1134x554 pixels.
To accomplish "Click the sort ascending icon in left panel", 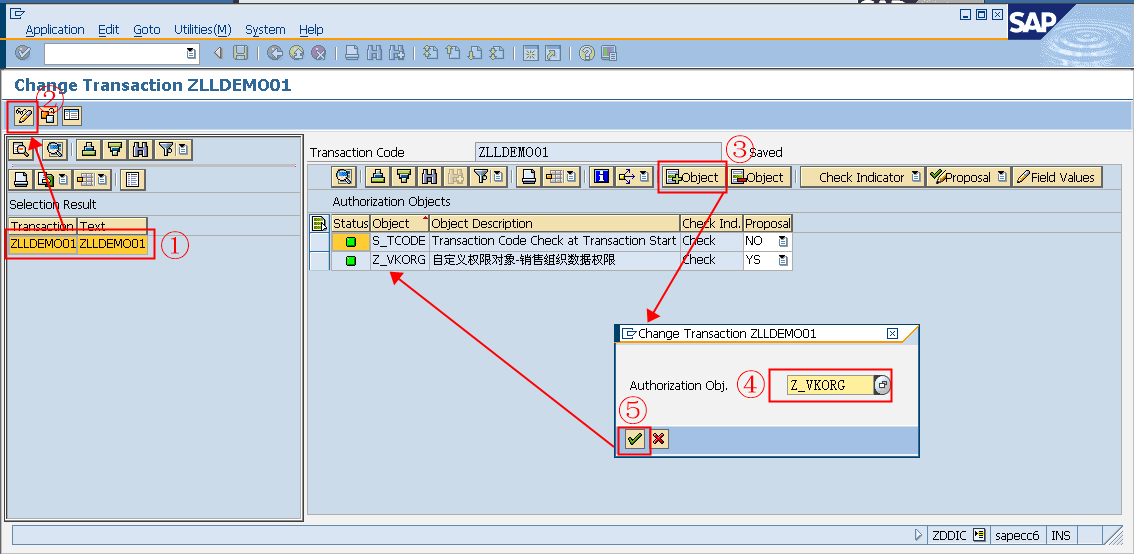I will pos(88,150).
